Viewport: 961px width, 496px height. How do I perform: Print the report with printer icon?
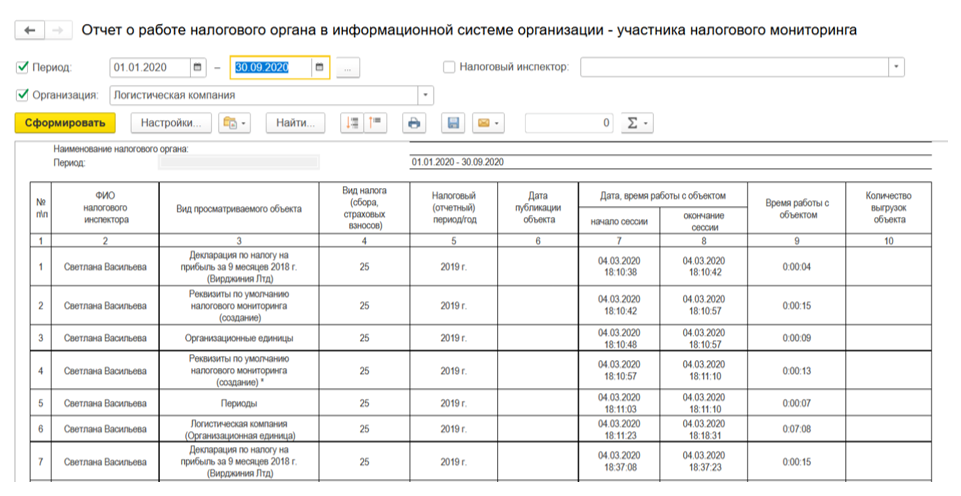(414, 123)
